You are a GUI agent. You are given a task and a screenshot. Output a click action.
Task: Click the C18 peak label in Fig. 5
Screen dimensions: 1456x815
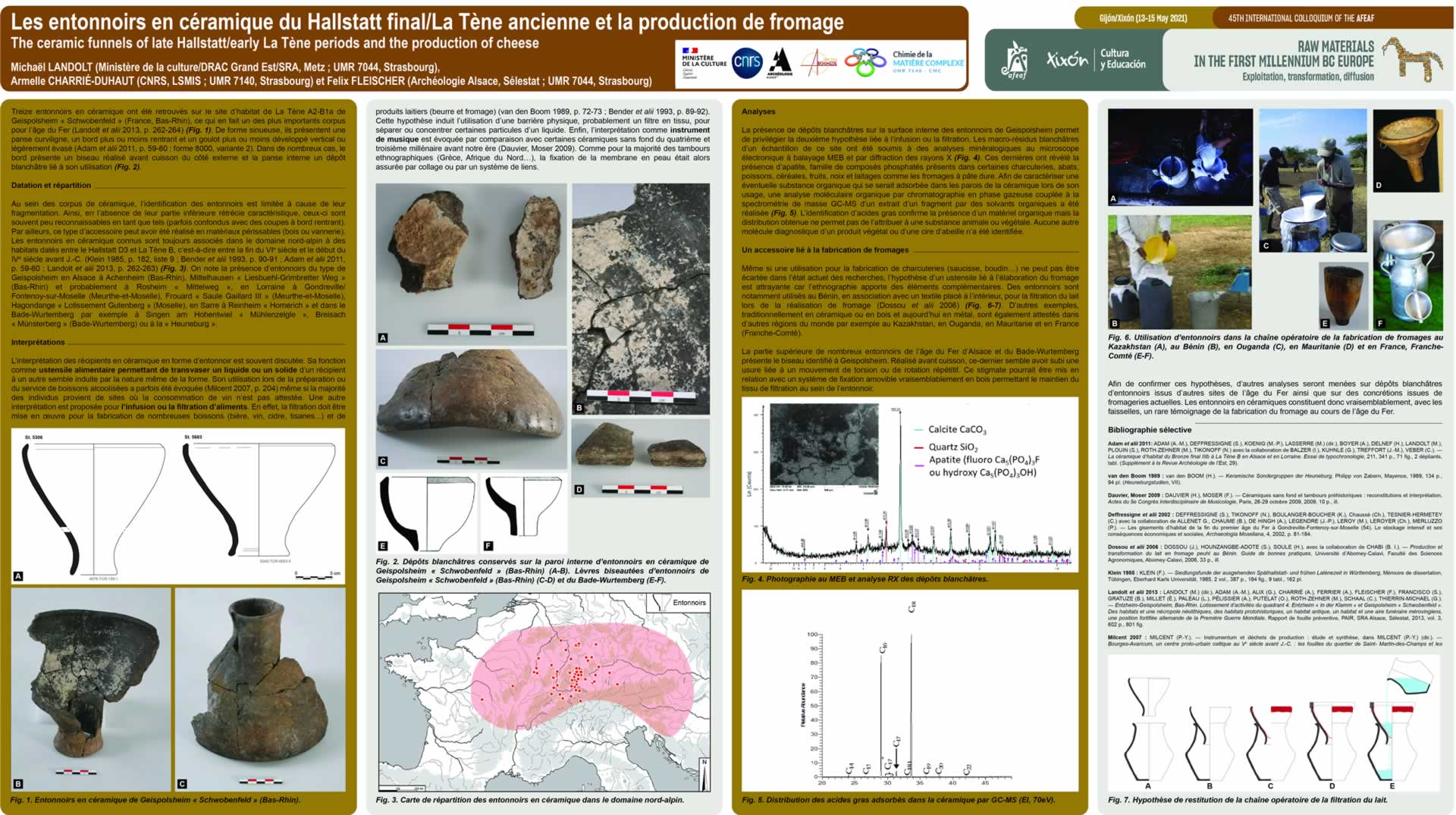[912, 607]
